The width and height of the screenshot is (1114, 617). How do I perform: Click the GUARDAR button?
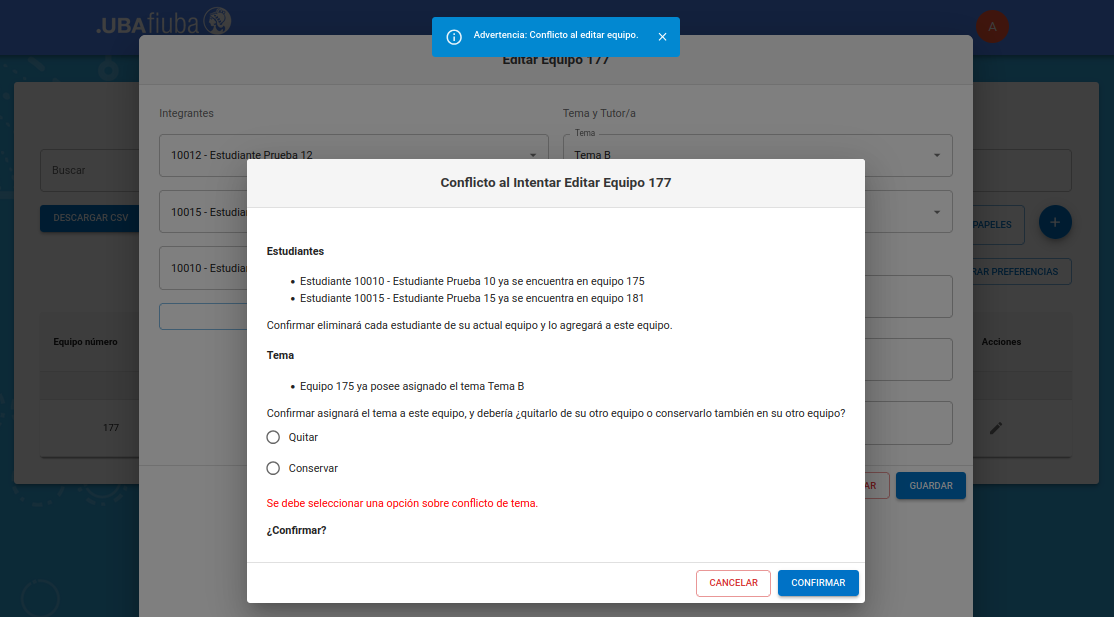tap(930, 486)
